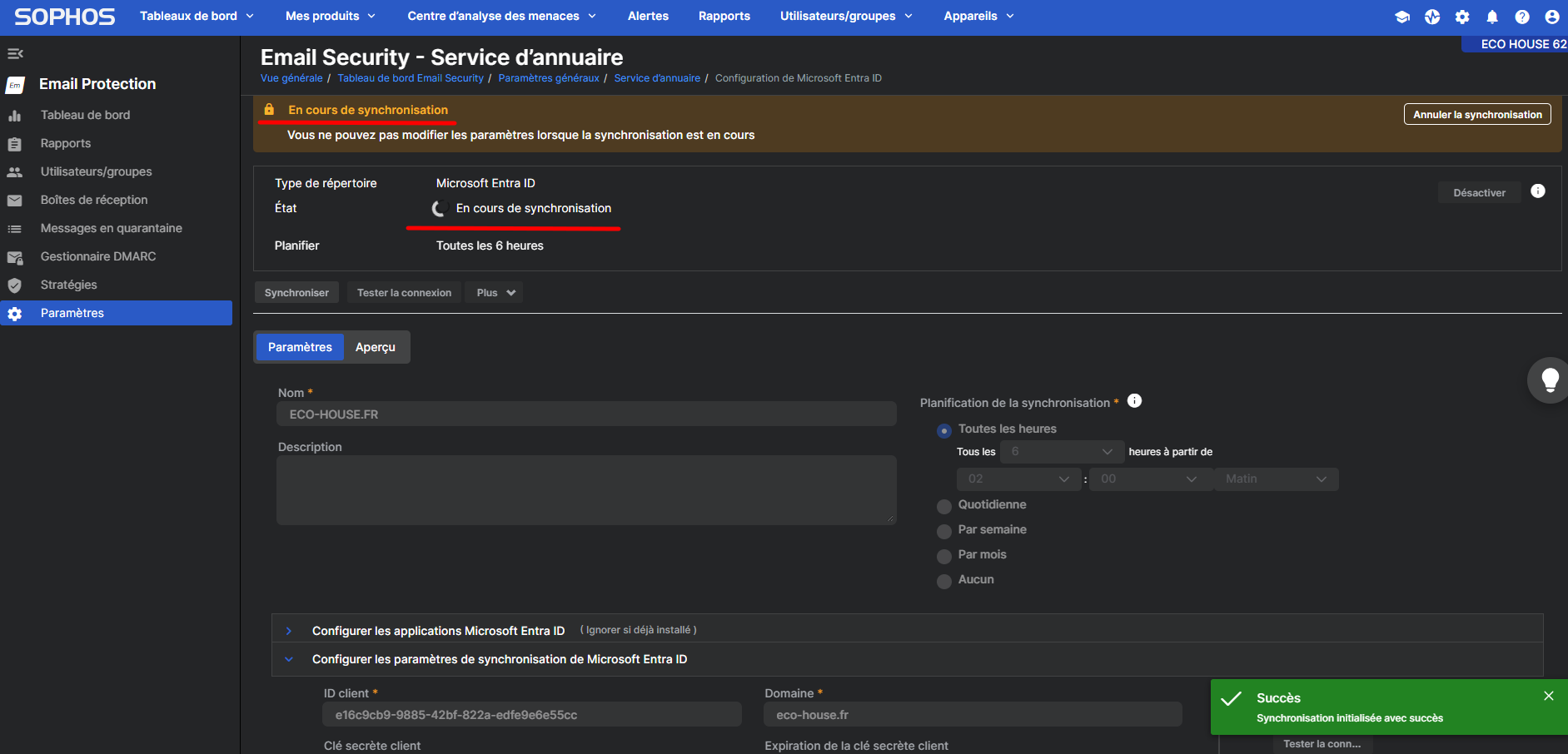Open the minutes 00 dropdown
Screen dimensions: 1568x754
(1151, 479)
